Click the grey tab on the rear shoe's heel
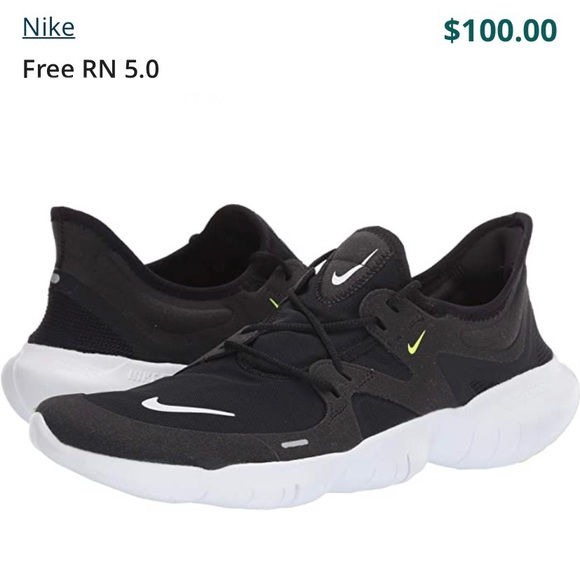 (55, 278)
